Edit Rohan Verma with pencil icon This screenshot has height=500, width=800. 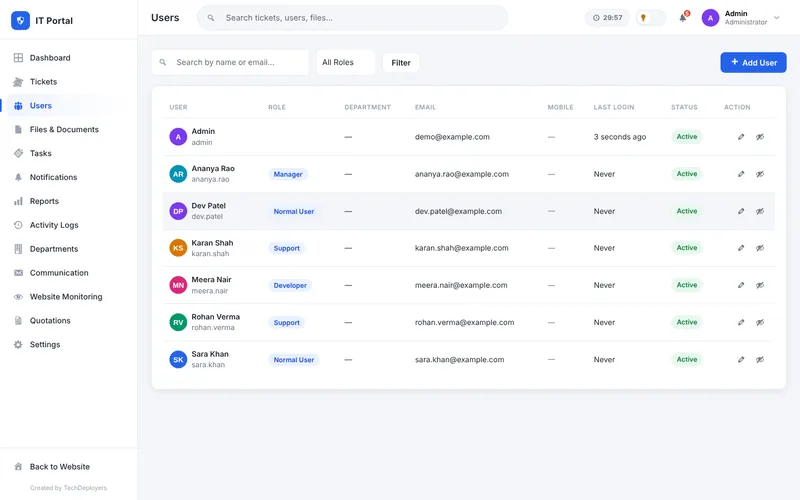click(x=741, y=322)
